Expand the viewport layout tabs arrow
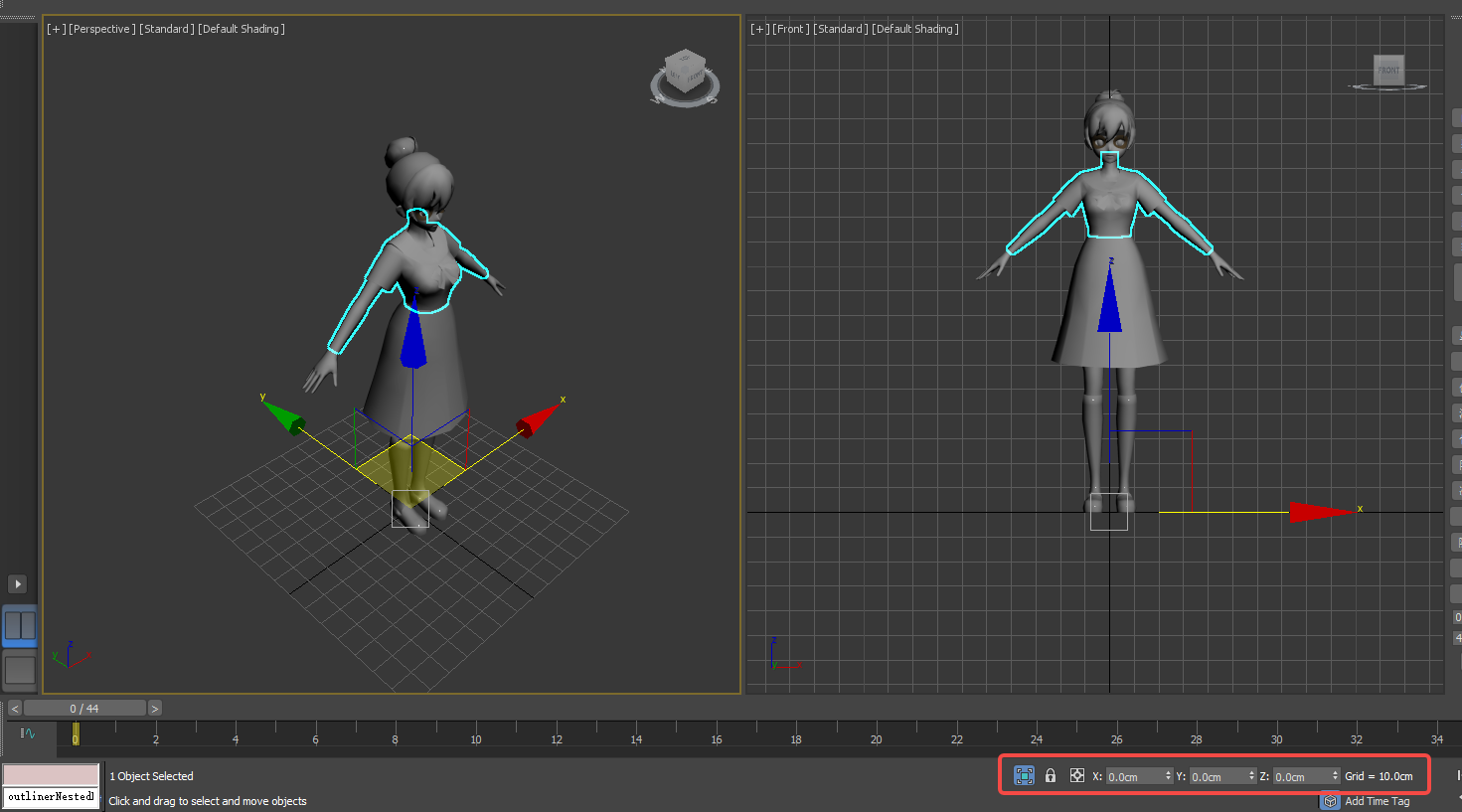This screenshot has width=1462, height=812. 17,583
